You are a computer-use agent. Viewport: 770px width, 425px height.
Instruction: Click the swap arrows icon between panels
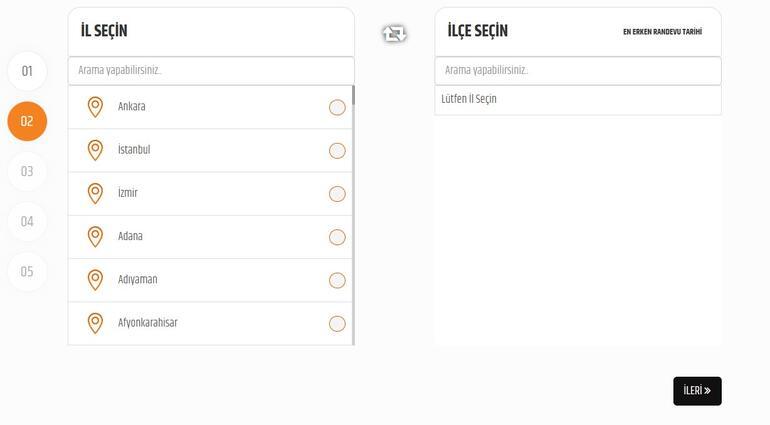pyautogui.click(x=394, y=34)
